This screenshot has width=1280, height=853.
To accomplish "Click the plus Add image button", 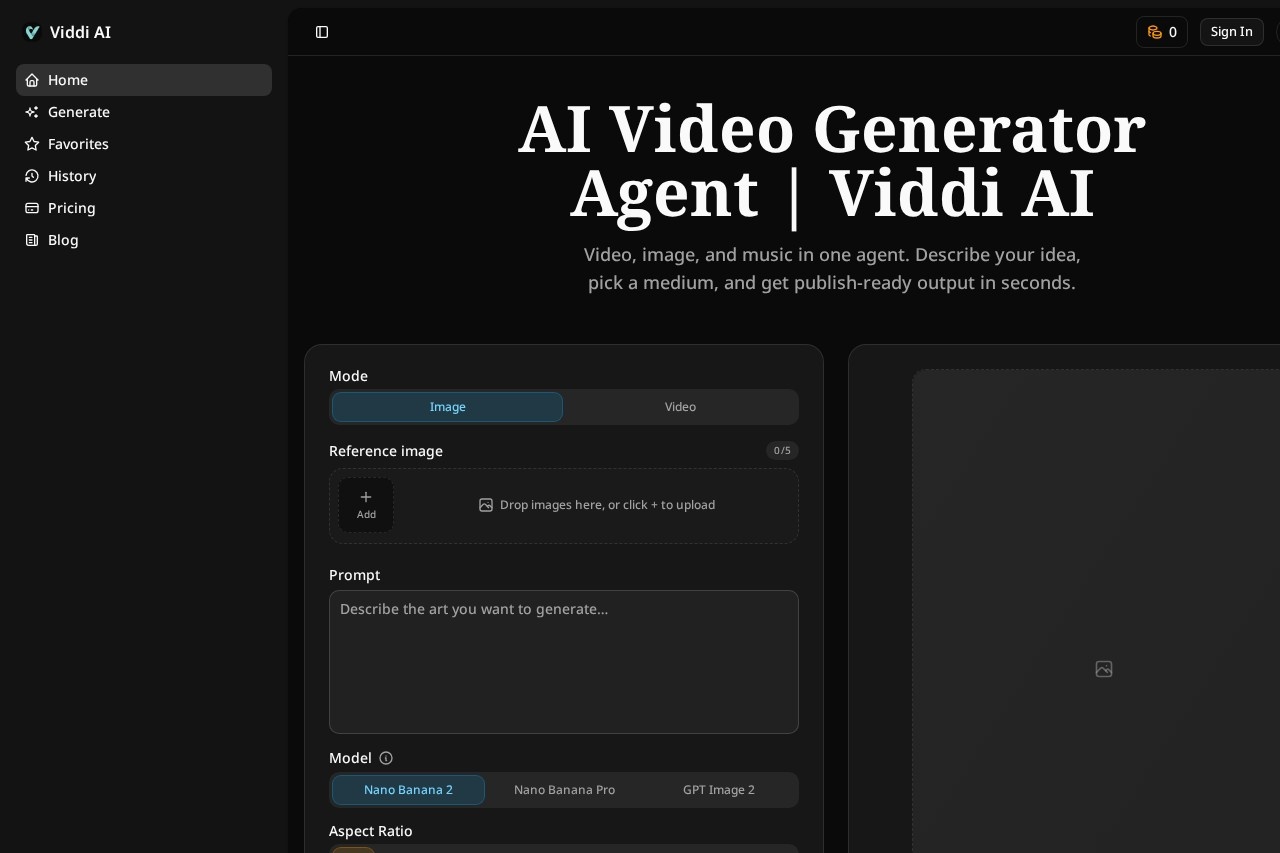I will pyautogui.click(x=366, y=505).
